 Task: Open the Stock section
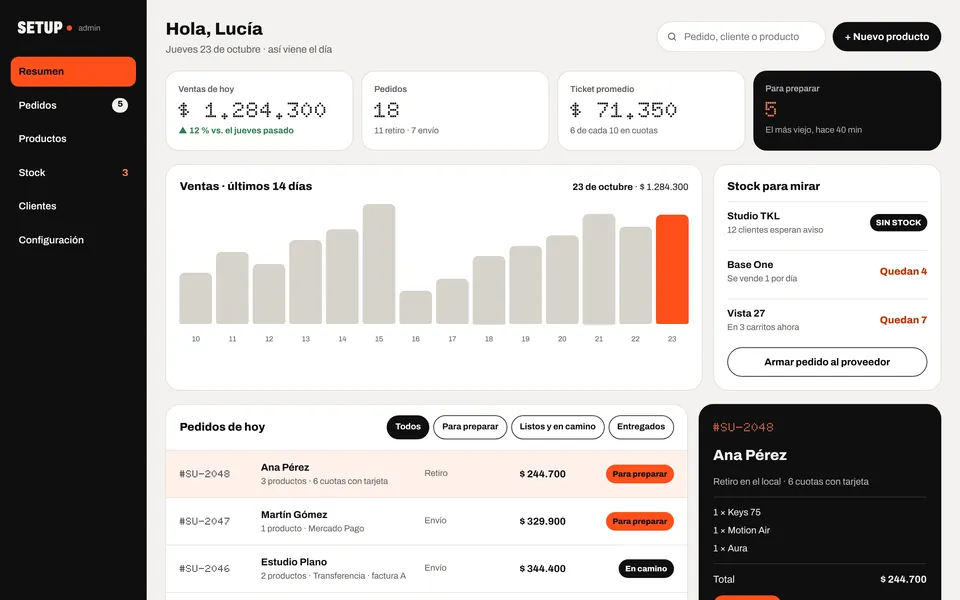point(73,173)
